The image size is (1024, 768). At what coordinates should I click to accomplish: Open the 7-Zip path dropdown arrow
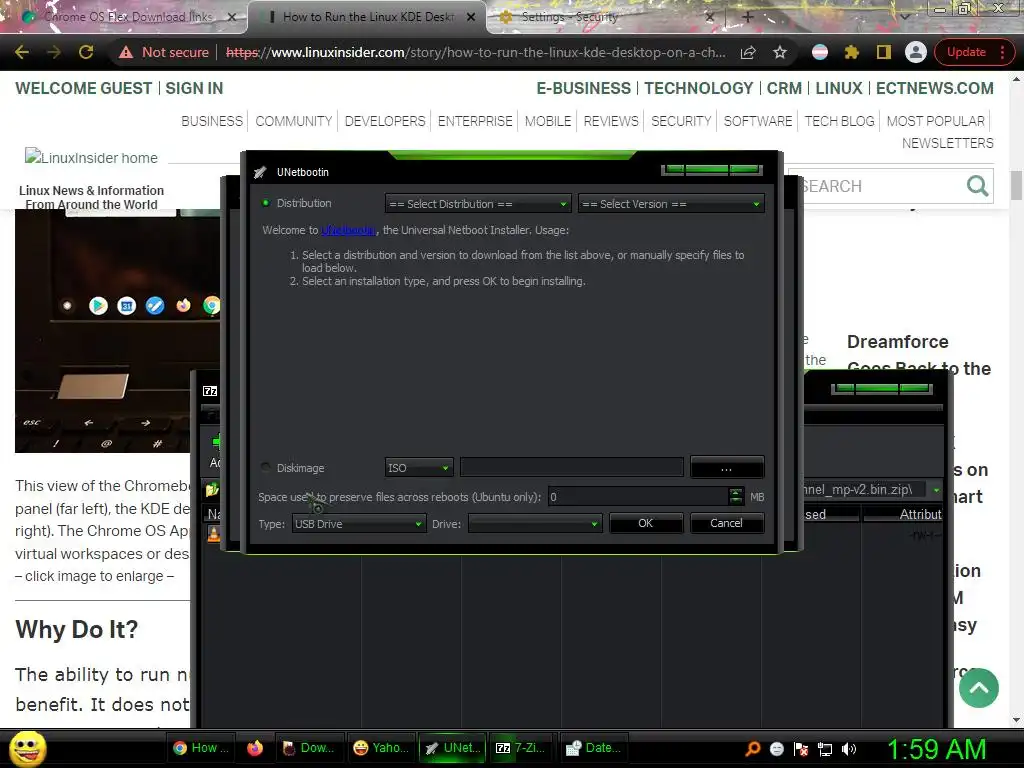(x=936, y=489)
